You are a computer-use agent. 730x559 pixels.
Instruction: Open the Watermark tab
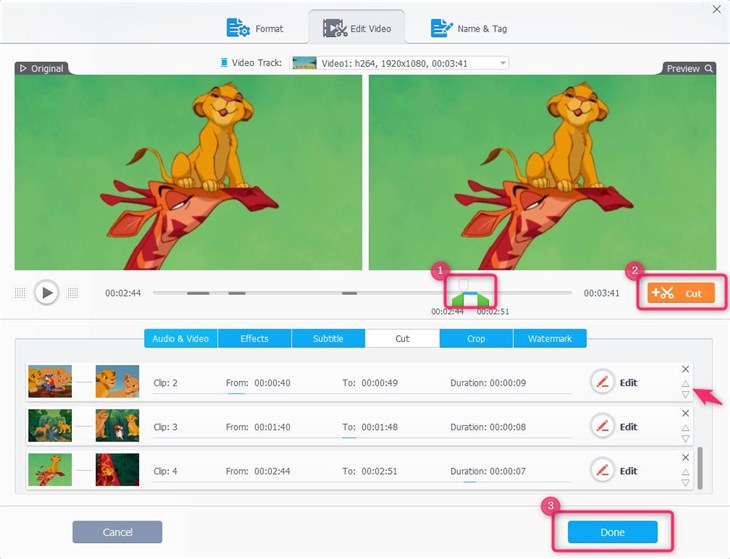coord(550,338)
